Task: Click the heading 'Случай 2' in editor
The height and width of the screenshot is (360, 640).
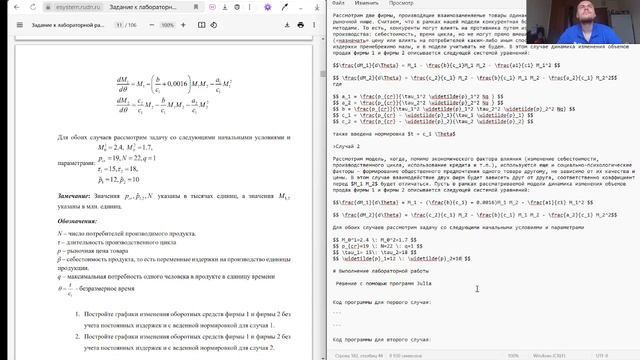Action: 347,146
